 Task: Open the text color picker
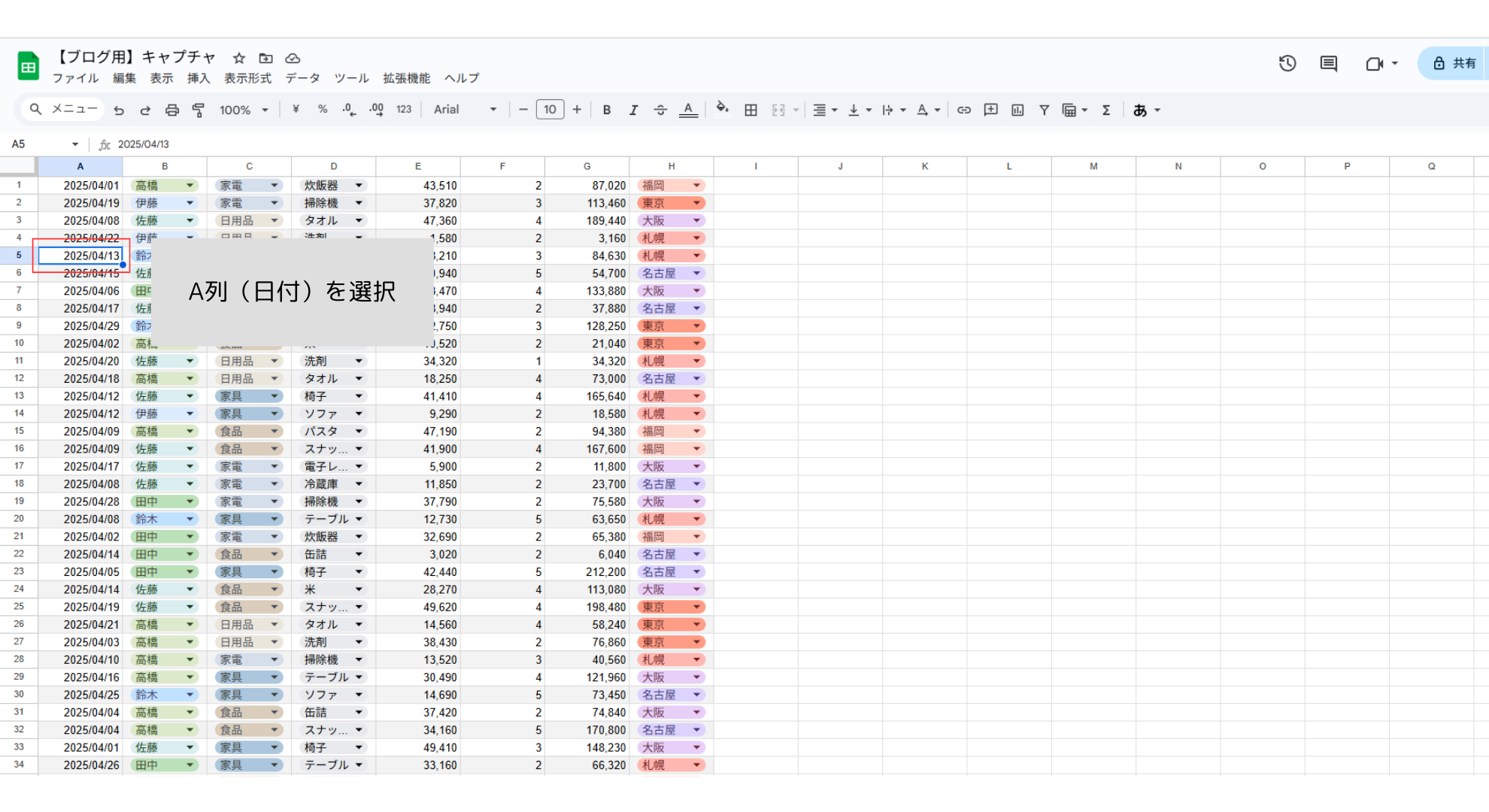pyautogui.click(x=688, y=110)
